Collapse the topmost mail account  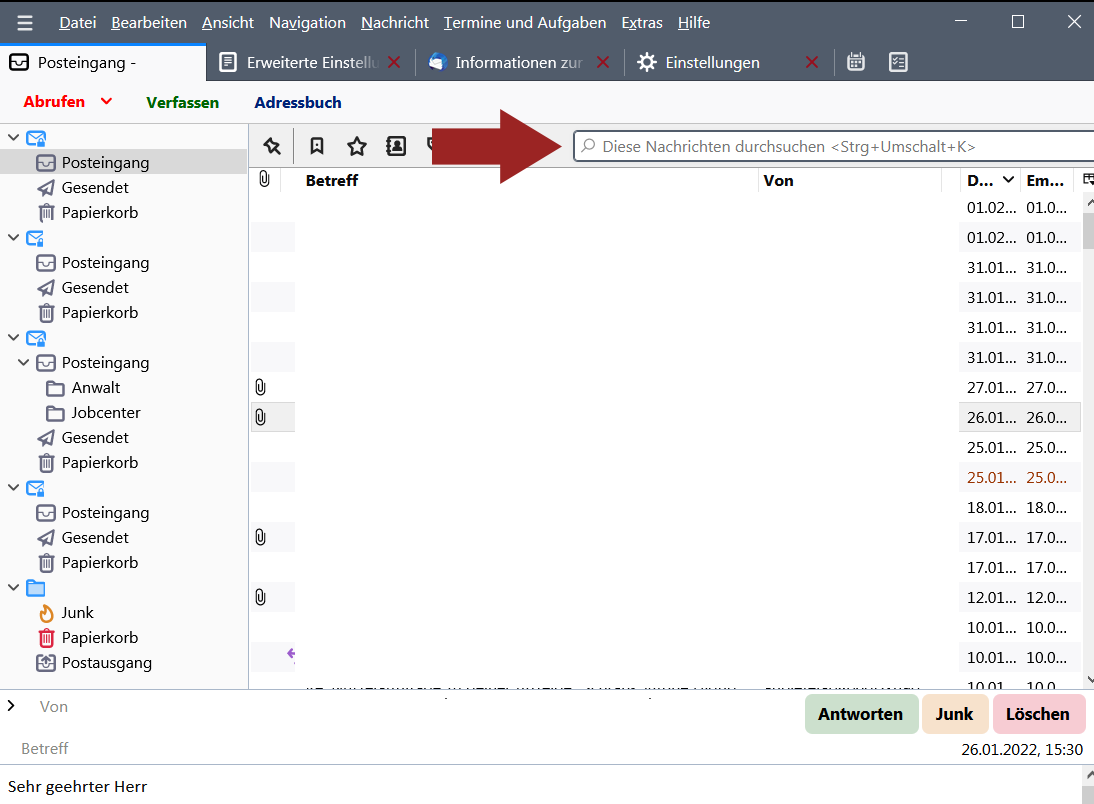13,137
